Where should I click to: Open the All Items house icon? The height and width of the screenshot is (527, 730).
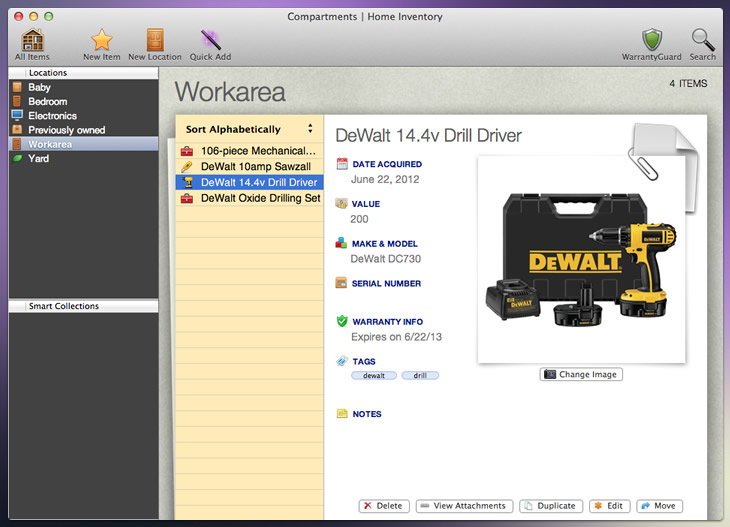pyautogui.click(x=32, y=40)
